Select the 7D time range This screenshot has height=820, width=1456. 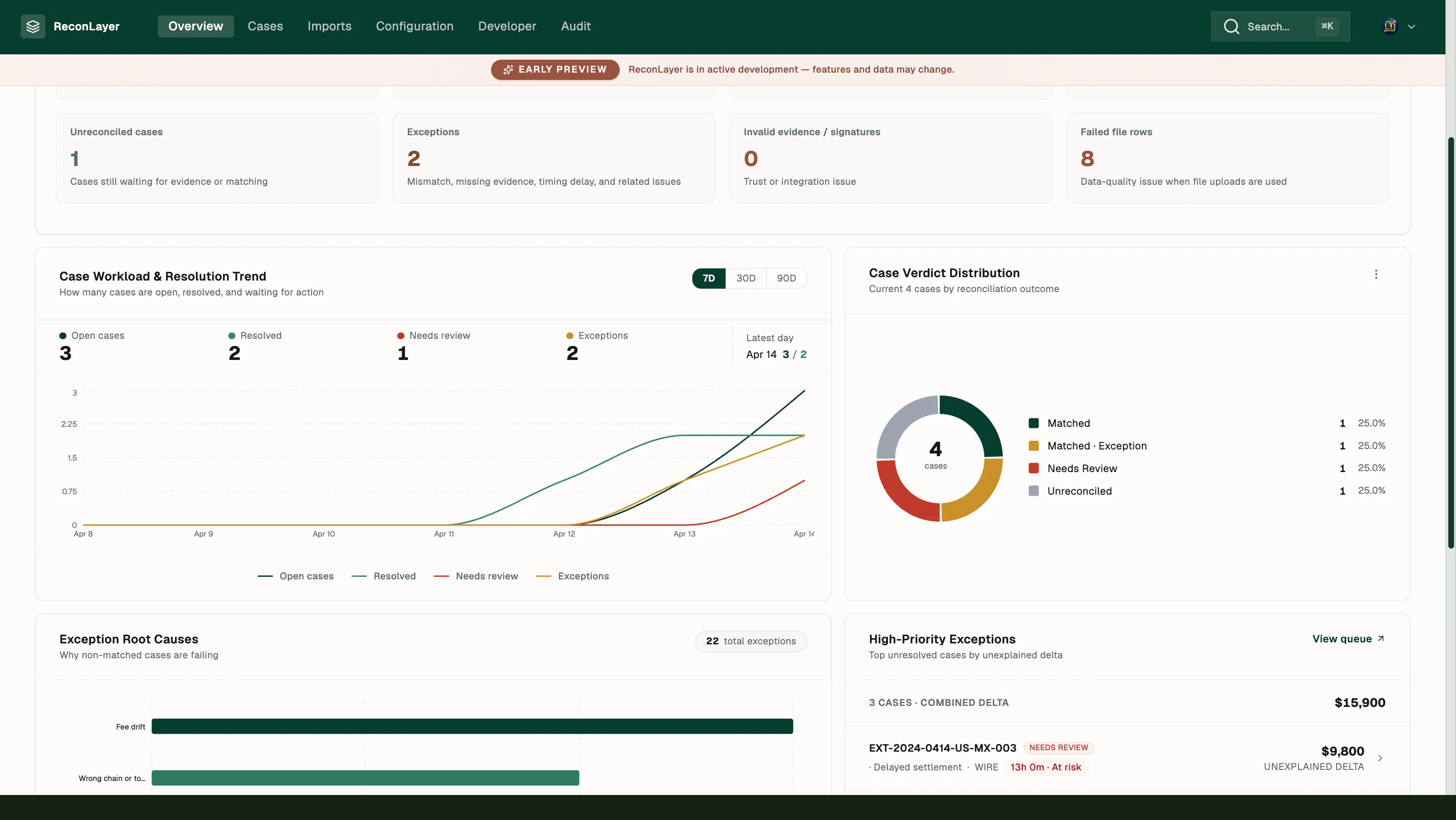click(709, 279)
